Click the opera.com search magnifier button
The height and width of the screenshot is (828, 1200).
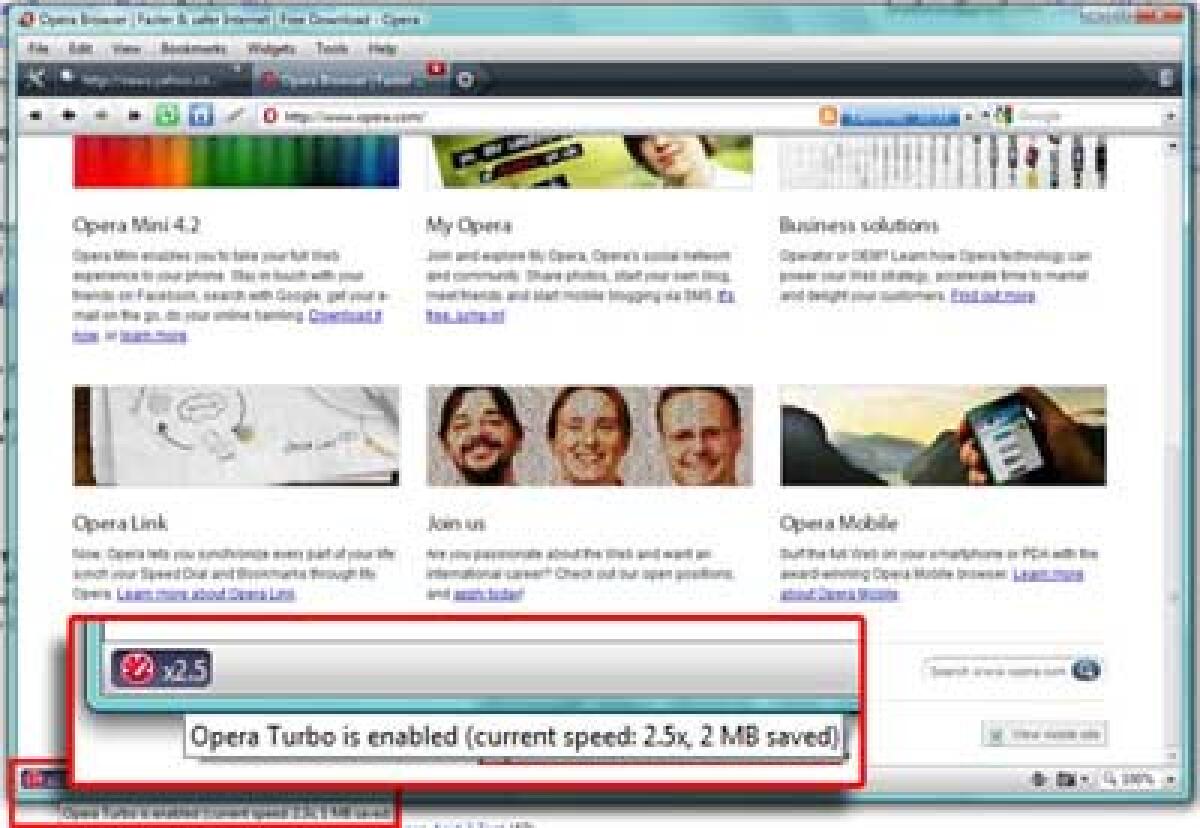1085,671
